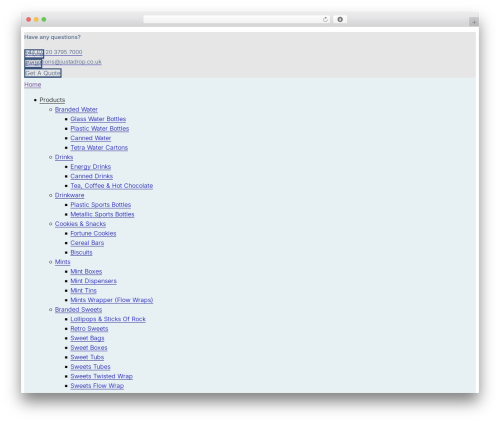
Task: Open the Biscuits link
Action: pos(81,253)
